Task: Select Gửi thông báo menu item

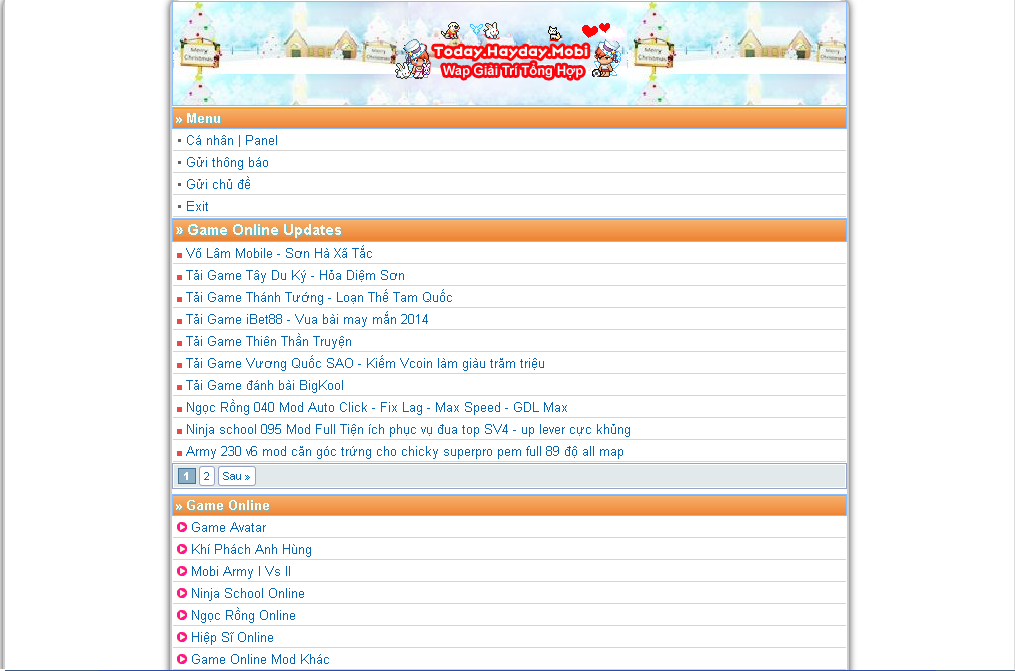Action: pyautogui.click(x=227, y=163)
